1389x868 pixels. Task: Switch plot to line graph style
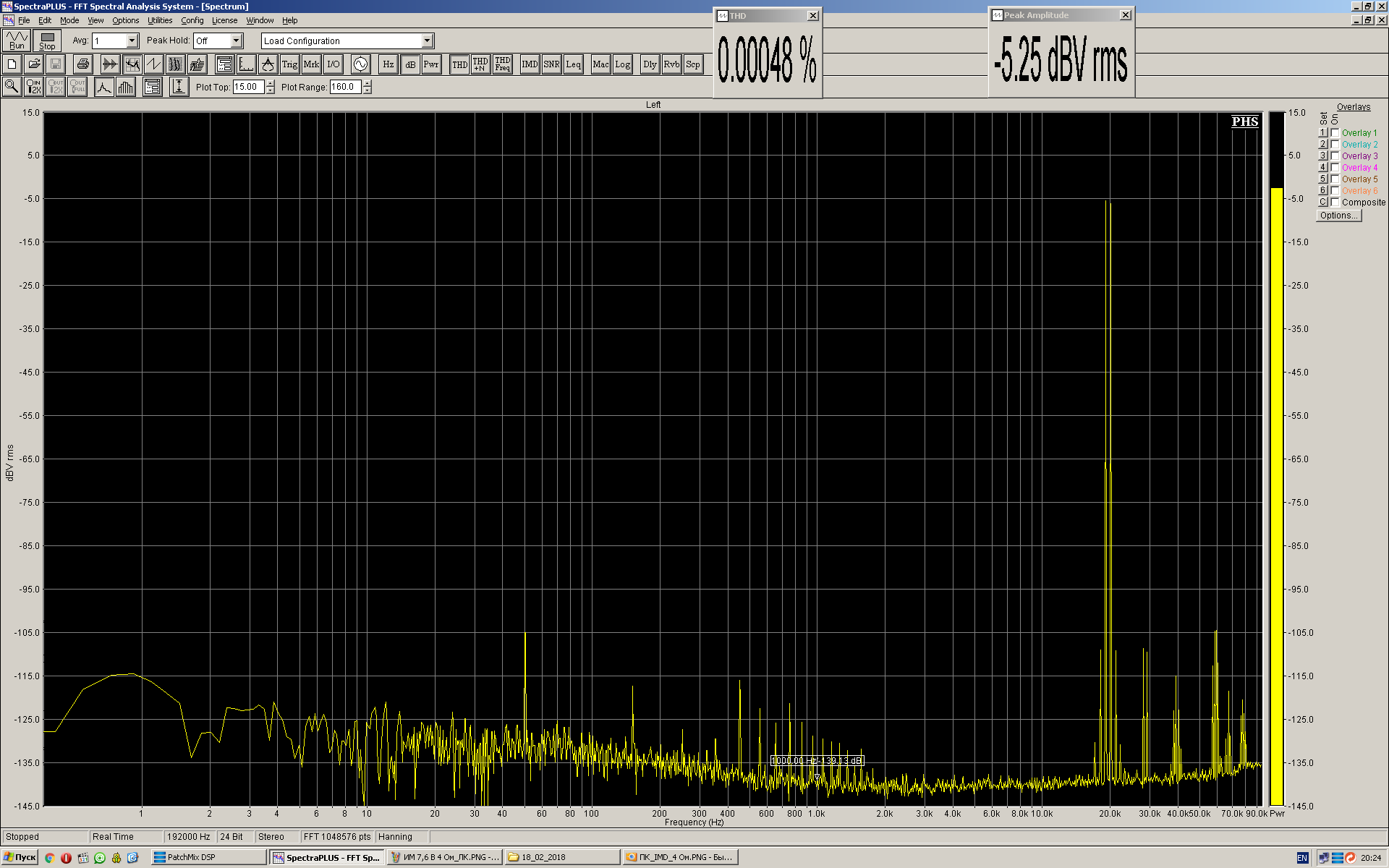pyautogui.click(x=104, y=87)
